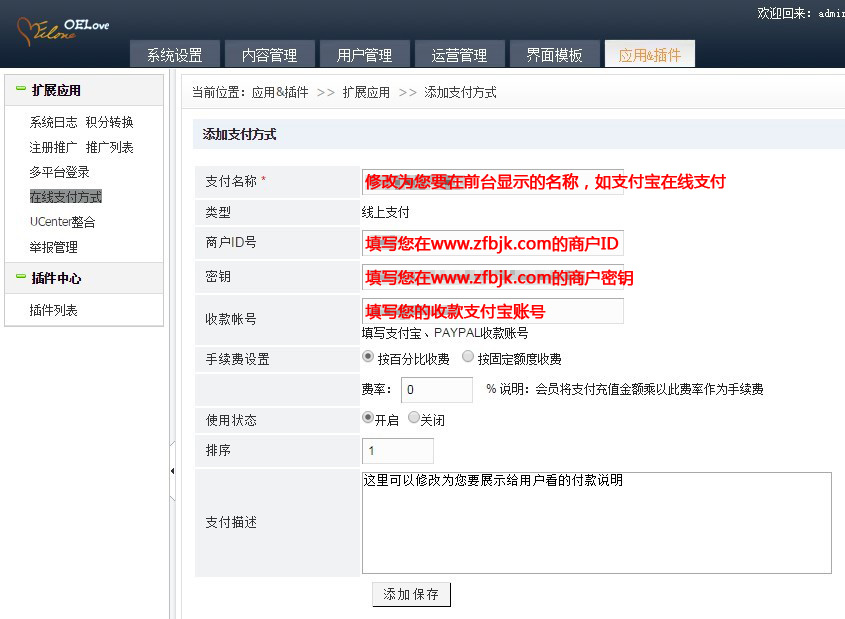Screen dimensions: 845x619
Task: Collapse sidebar with the left arrow handle
Action: pyautogui.click(x=172, y=471)
